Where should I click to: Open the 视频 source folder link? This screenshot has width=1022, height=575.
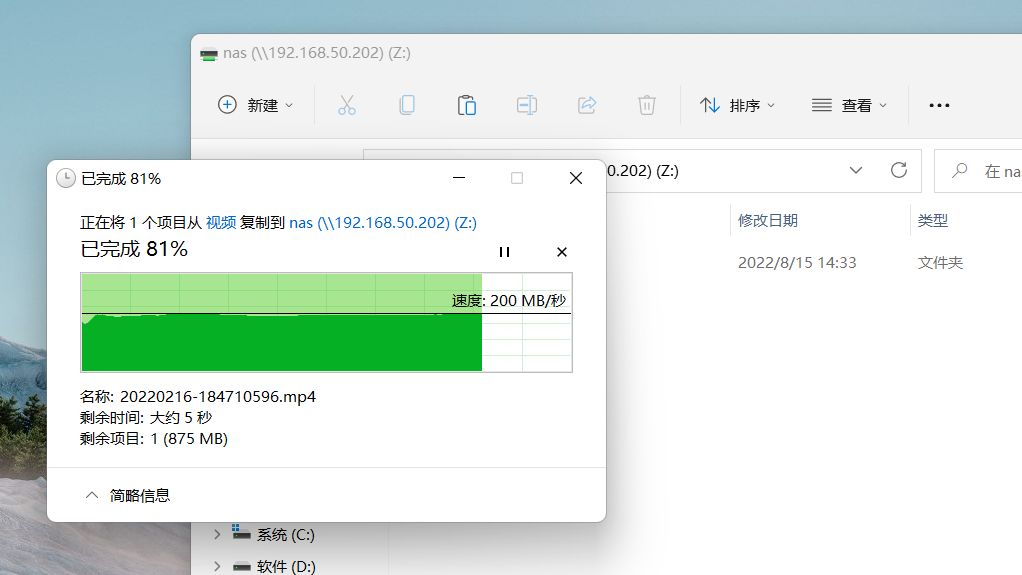tap(221, 223)
